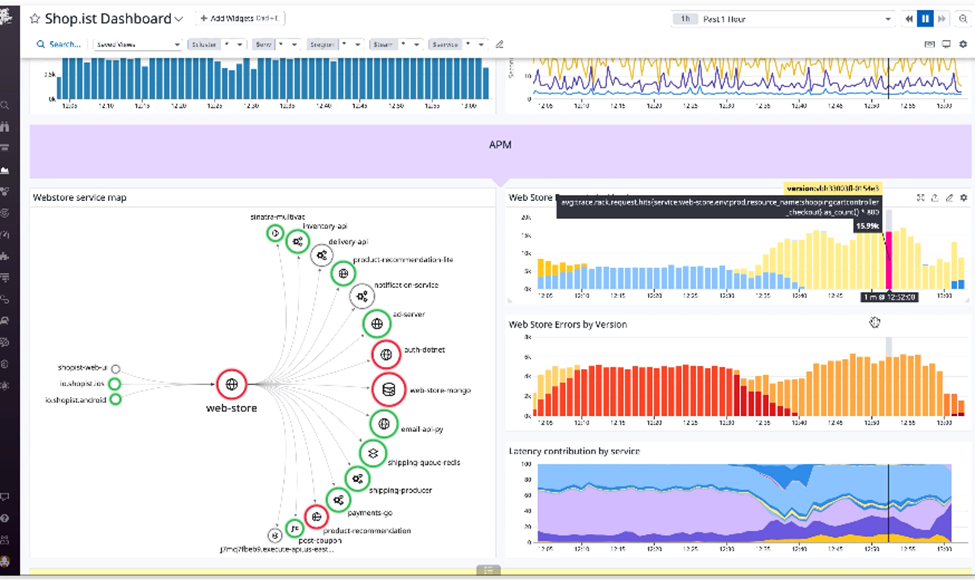The height and width of the screenshot is (581, 979).
Task: Pause live dashboard updates
Action: [925, 19]
